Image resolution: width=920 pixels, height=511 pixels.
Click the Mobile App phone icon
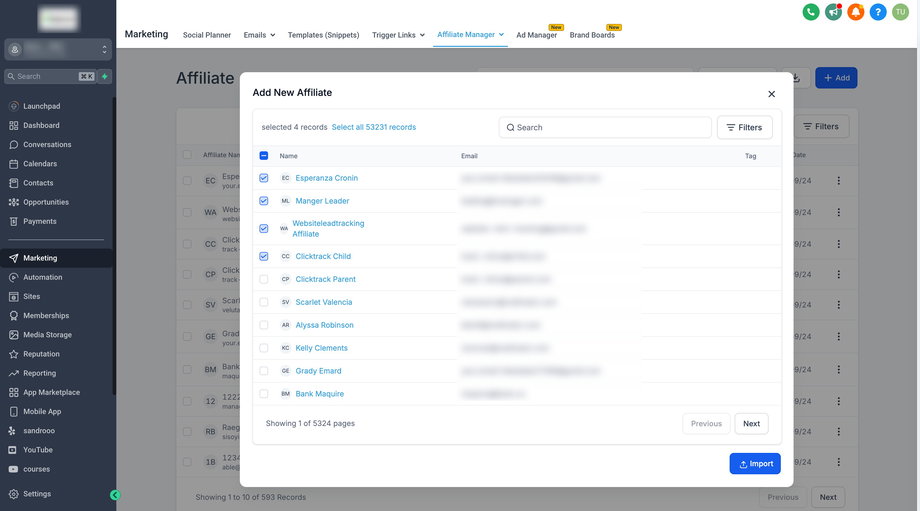point(13,411)
